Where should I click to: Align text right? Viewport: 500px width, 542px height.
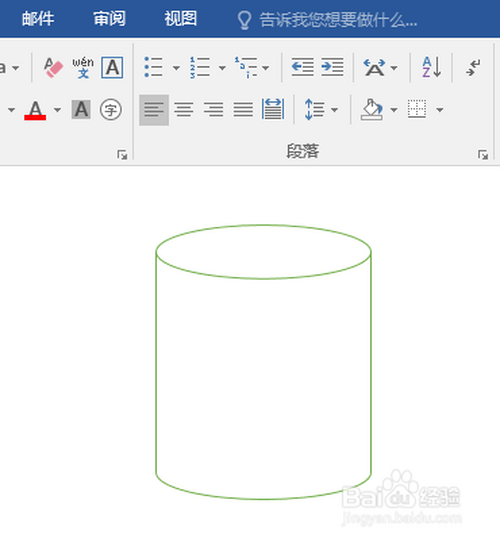pyautogui.click(x=213, y=110)
